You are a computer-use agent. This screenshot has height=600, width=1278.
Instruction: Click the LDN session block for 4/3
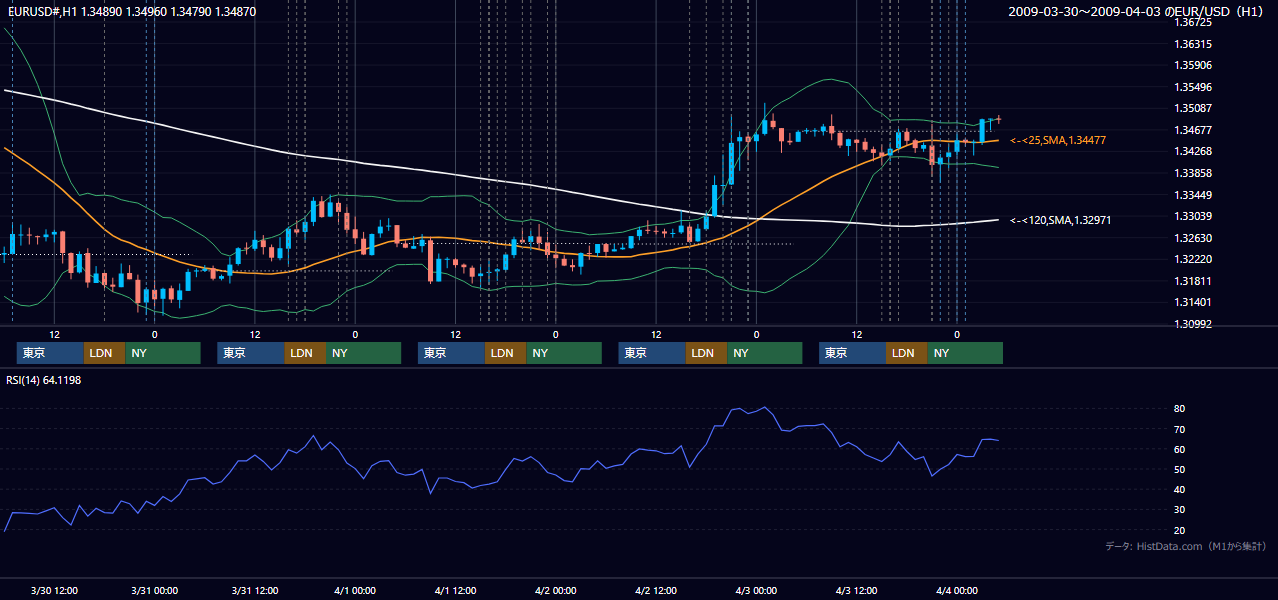coord(907,353)
